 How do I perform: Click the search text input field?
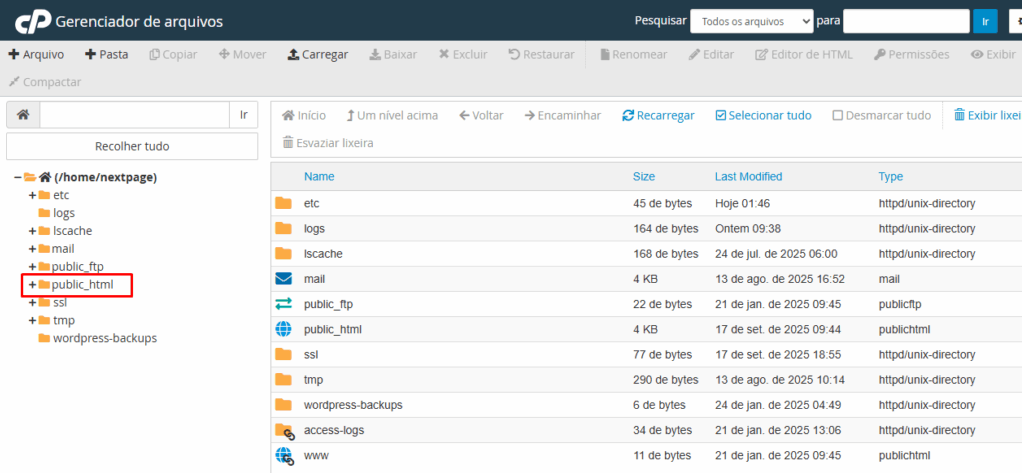[906, 21]
